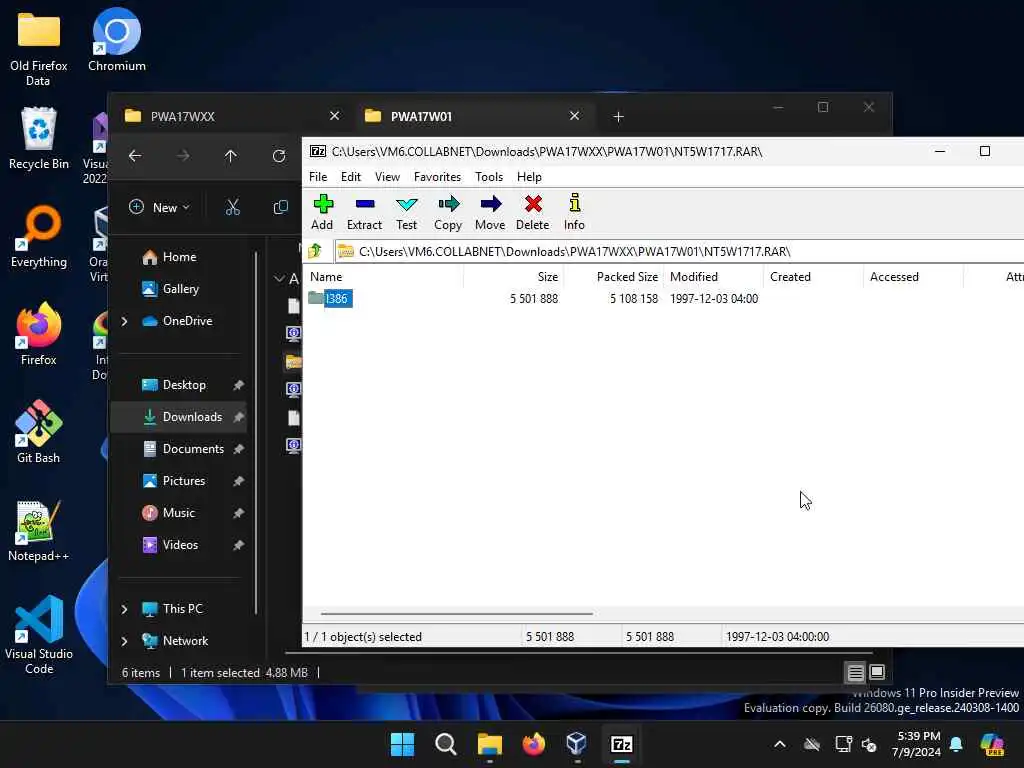The height and width of the screenshot is (768, 1024).
Task: Go up one folder level in 7-Zip
Action: [315, 251]
